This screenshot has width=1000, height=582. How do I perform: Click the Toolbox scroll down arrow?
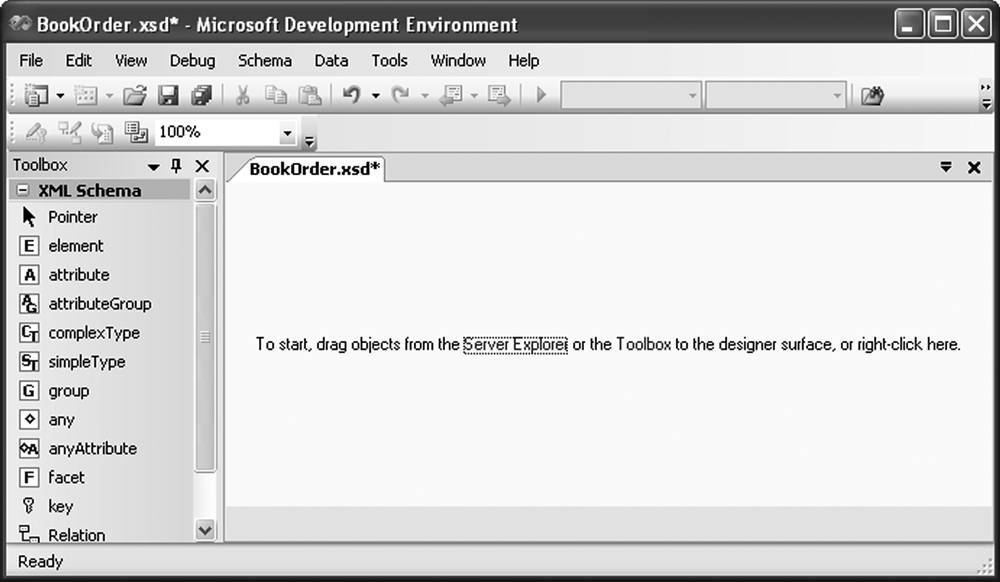point(205,530)
